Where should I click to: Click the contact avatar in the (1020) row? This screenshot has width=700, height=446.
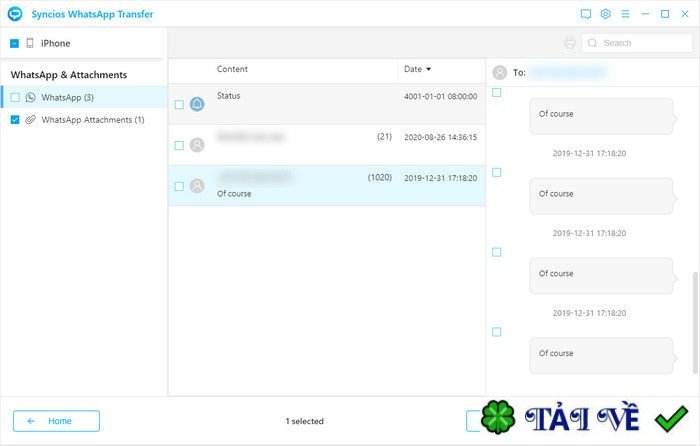click(197, 186)
